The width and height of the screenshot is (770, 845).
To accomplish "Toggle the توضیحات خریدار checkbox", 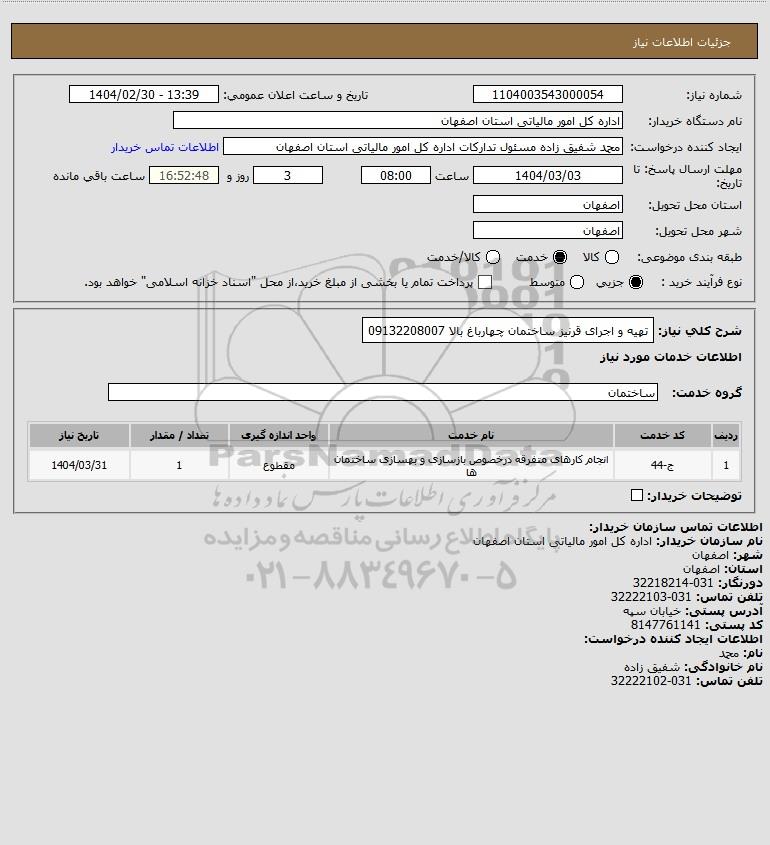I will click(x=637, y=495).
